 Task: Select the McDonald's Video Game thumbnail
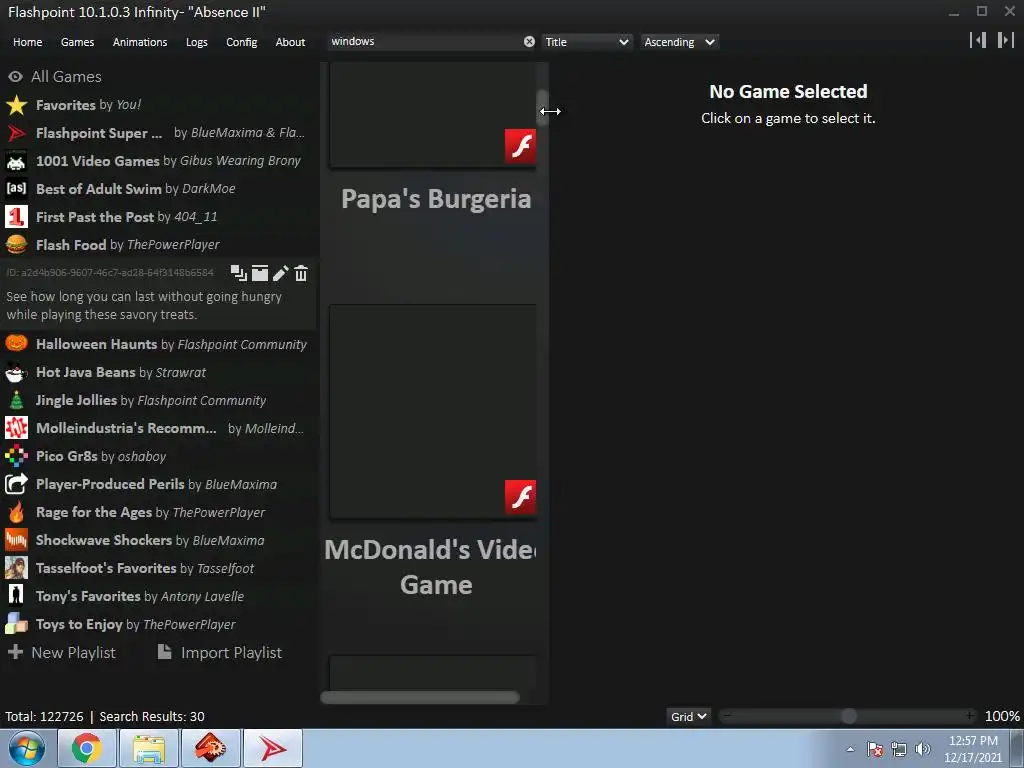[432, 411]
